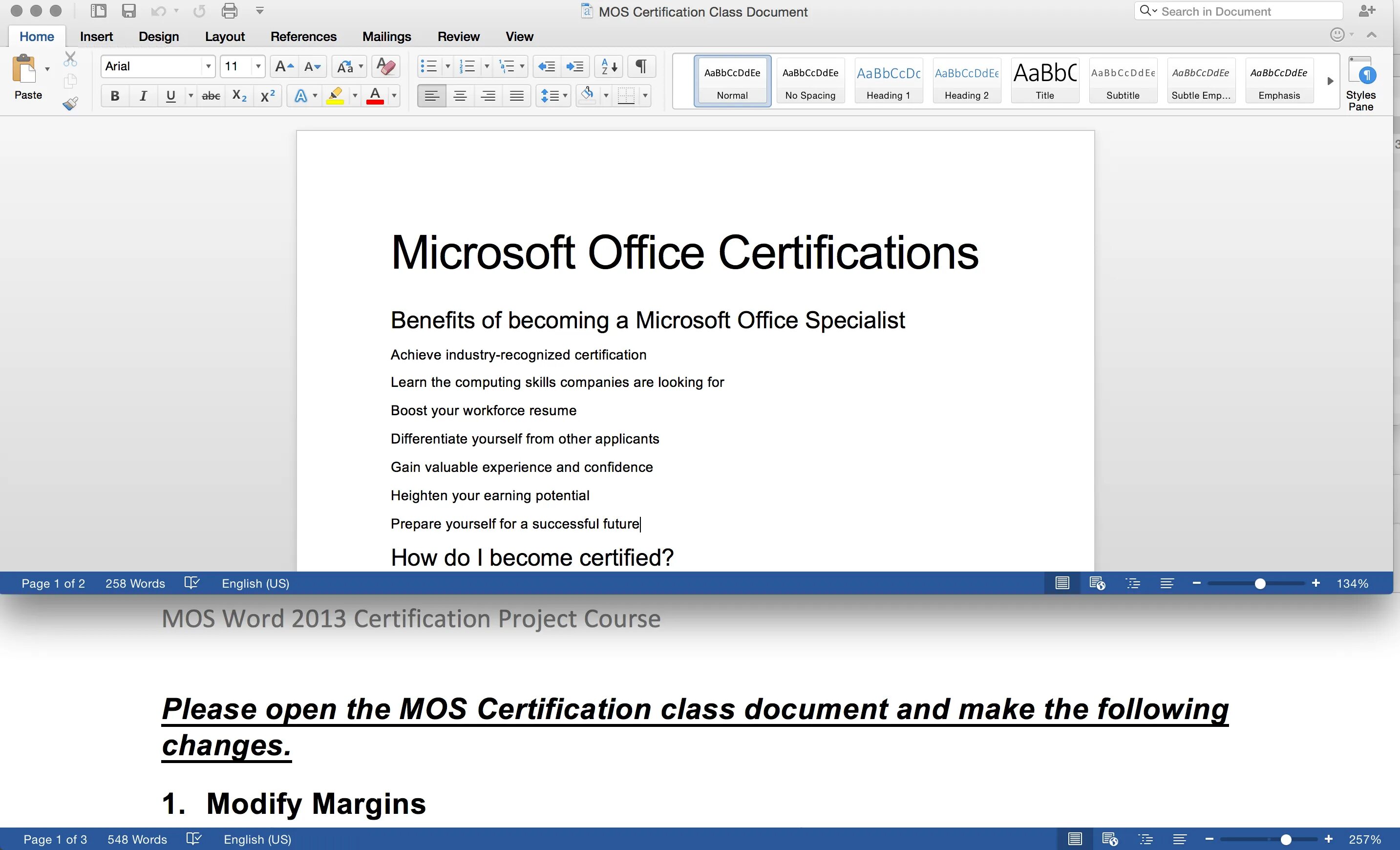Image resolution: width=1400 pixels, height=850 pixels.
Task: Click the Sort A-Z icon
Action: click(609, 66)
